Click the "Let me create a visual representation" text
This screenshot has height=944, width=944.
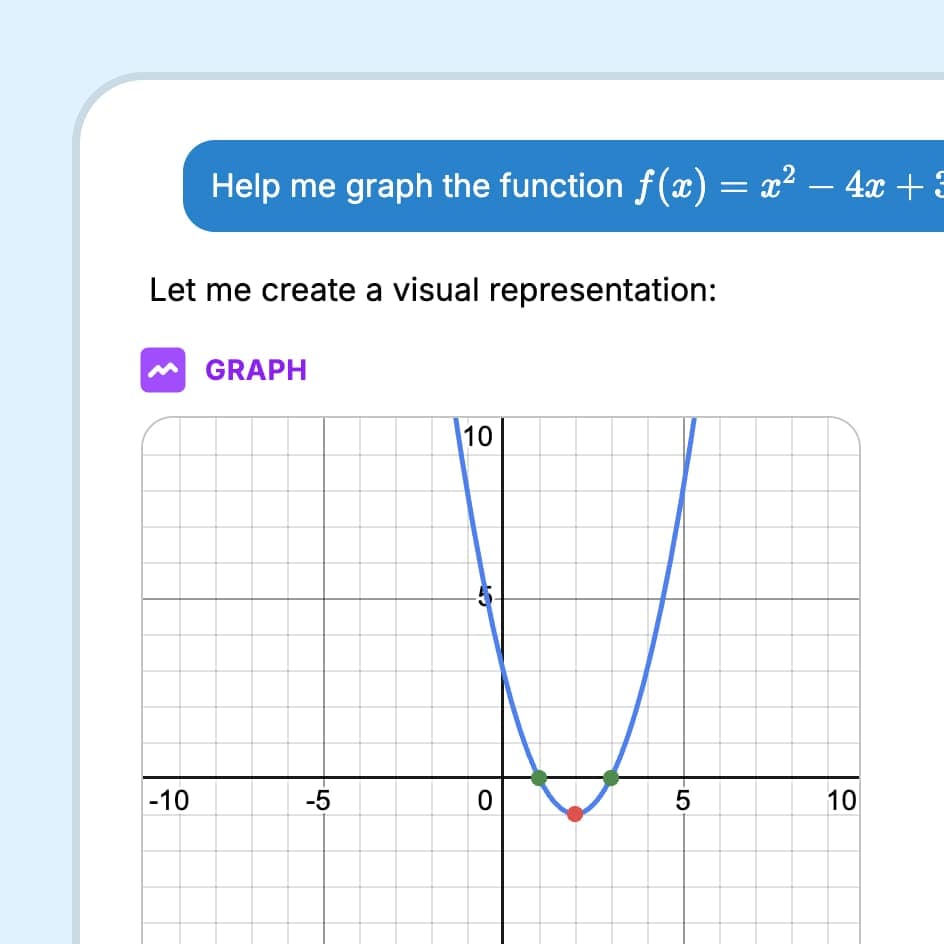pyautogui.click(x=432, y=290)
